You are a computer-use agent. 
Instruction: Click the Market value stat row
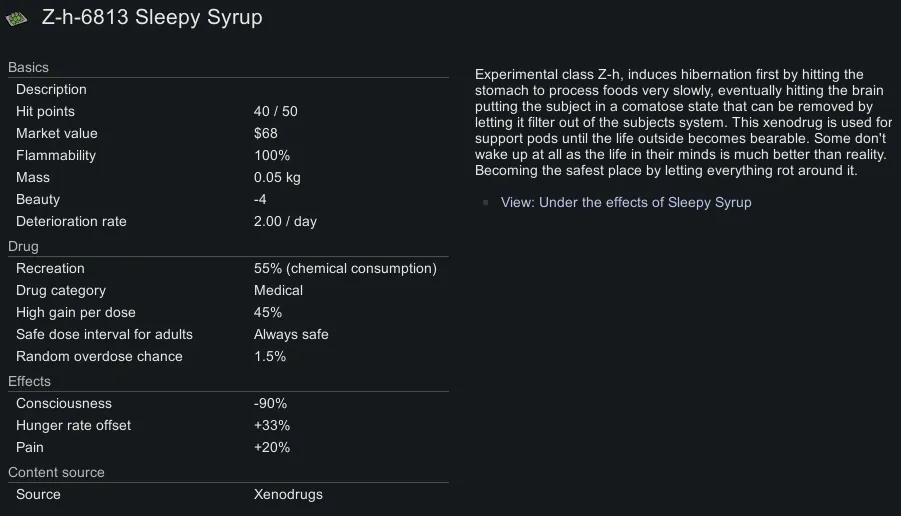228,134
